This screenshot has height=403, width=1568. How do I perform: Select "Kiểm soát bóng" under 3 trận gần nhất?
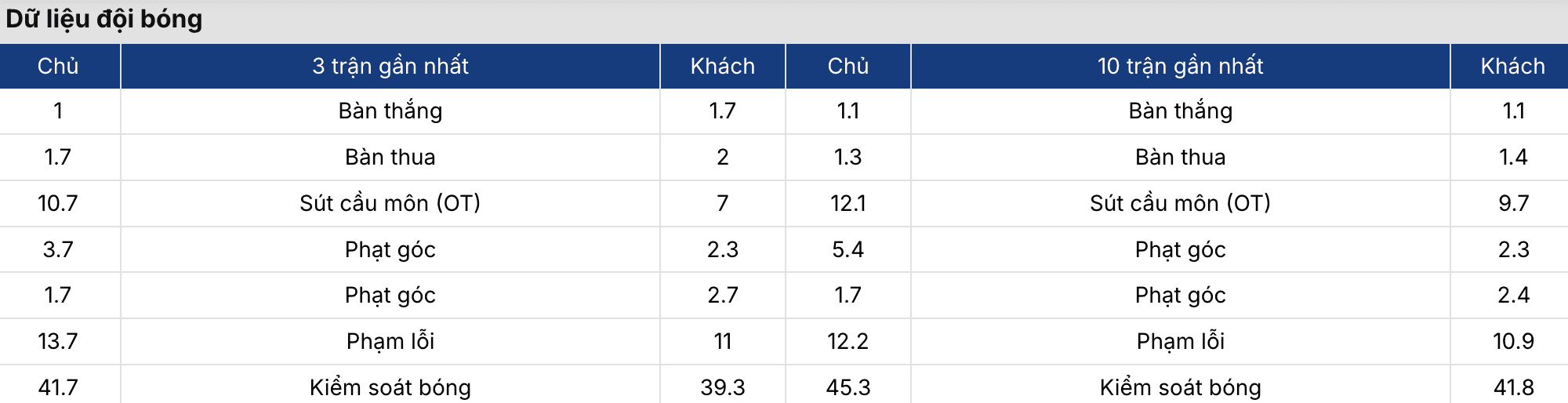(390, 387)
